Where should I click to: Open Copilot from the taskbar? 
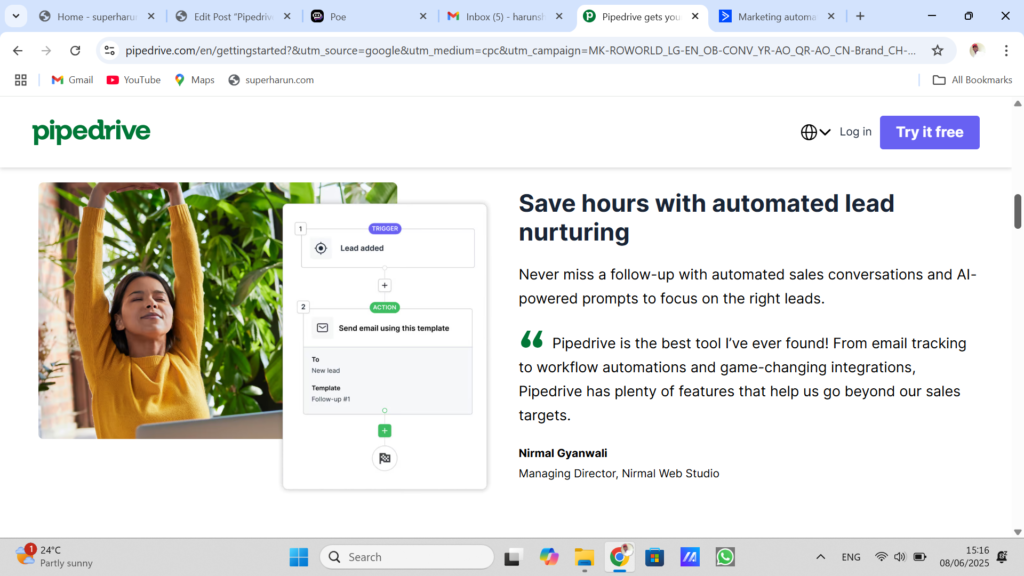[549, 557]
